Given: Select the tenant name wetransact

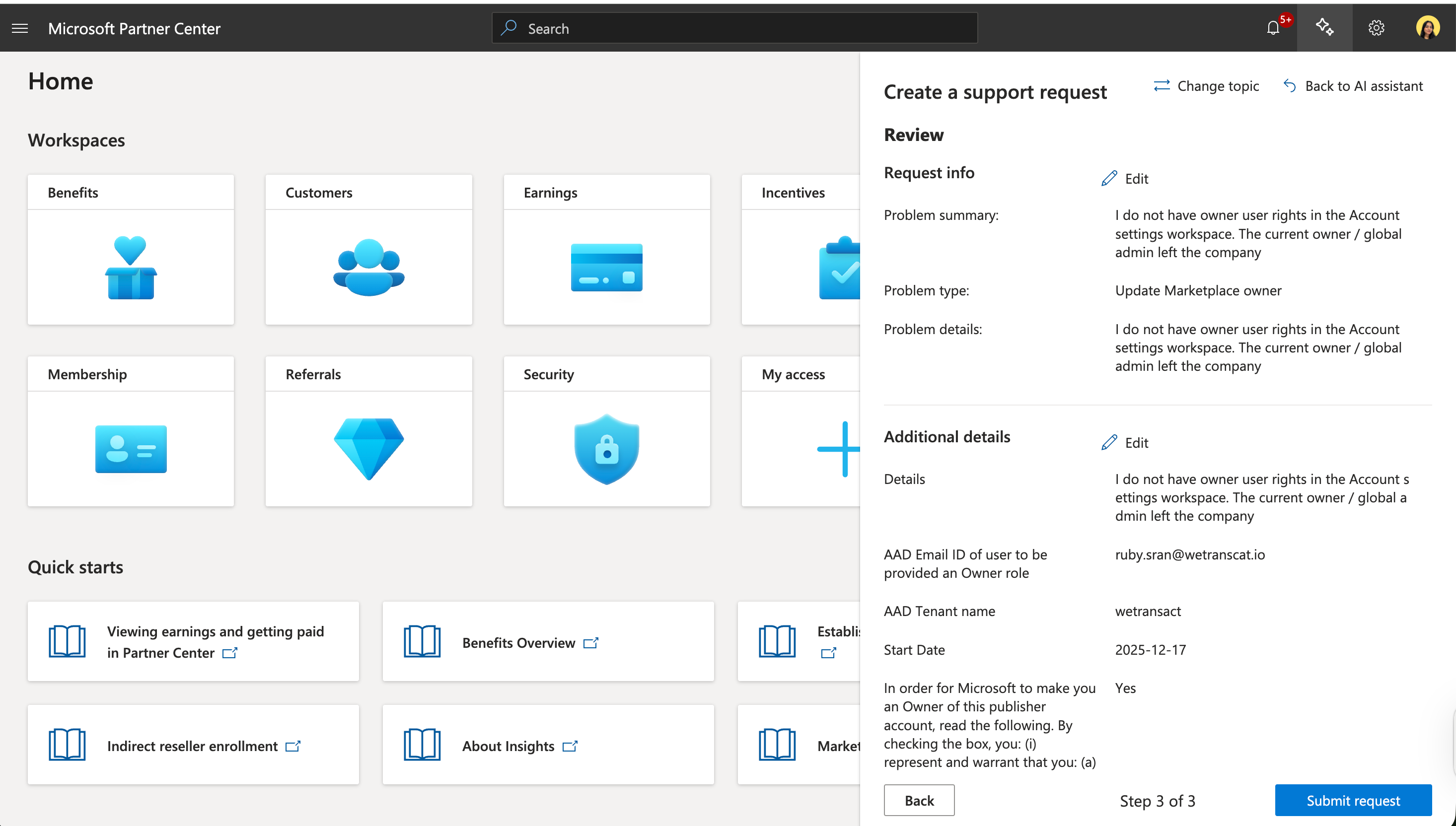Looking at the screenshot, I should pos(1148,611).
